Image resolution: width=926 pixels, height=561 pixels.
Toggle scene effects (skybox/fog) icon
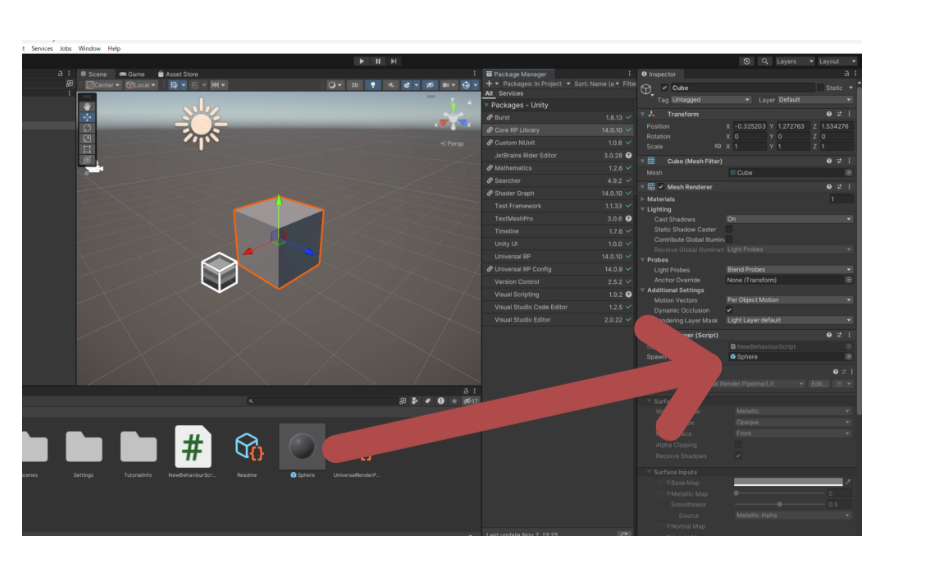409,85
